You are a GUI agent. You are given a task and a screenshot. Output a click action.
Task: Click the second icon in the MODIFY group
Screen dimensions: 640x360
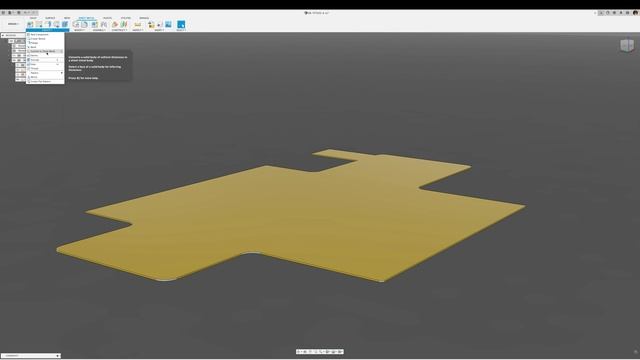pyautogui.click(x=84, y=24)
